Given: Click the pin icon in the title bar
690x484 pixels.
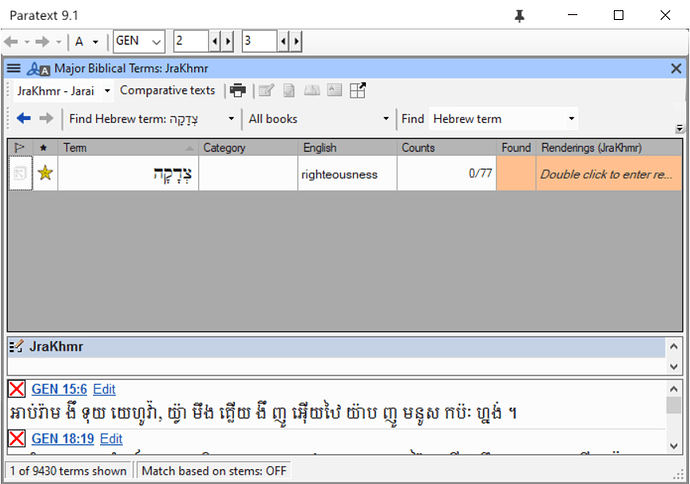Looking at the screenshot, I should [x=520, y=16].
